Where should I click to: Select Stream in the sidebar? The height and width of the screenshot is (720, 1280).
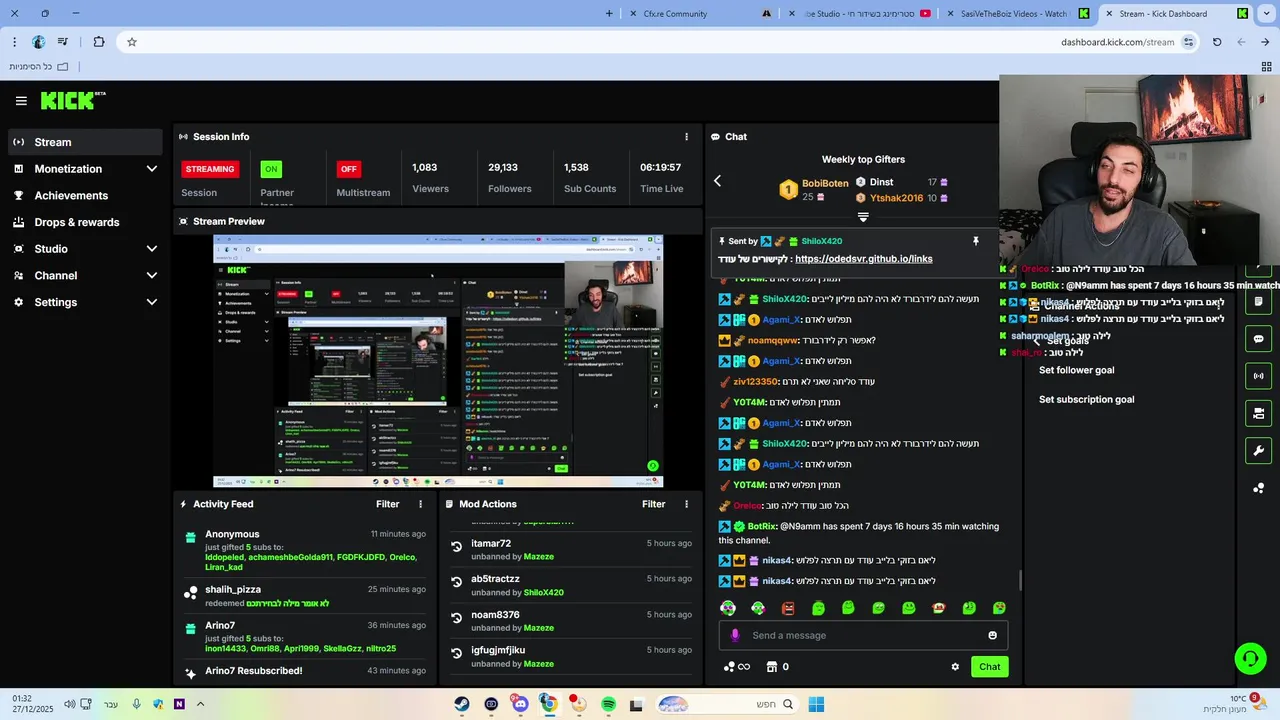(85, 142)
